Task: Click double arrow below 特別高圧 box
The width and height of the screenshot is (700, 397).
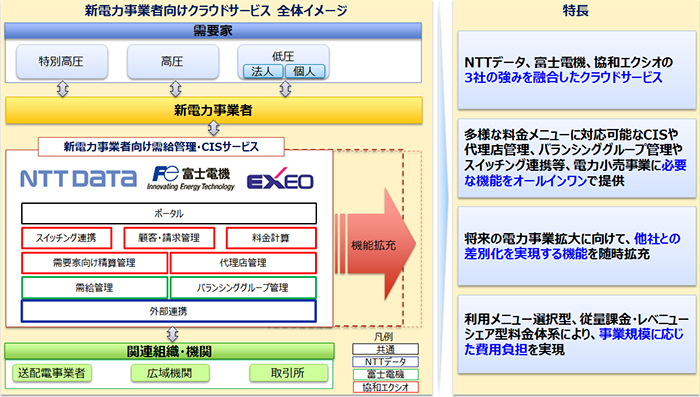Action: tap(63, 89)
